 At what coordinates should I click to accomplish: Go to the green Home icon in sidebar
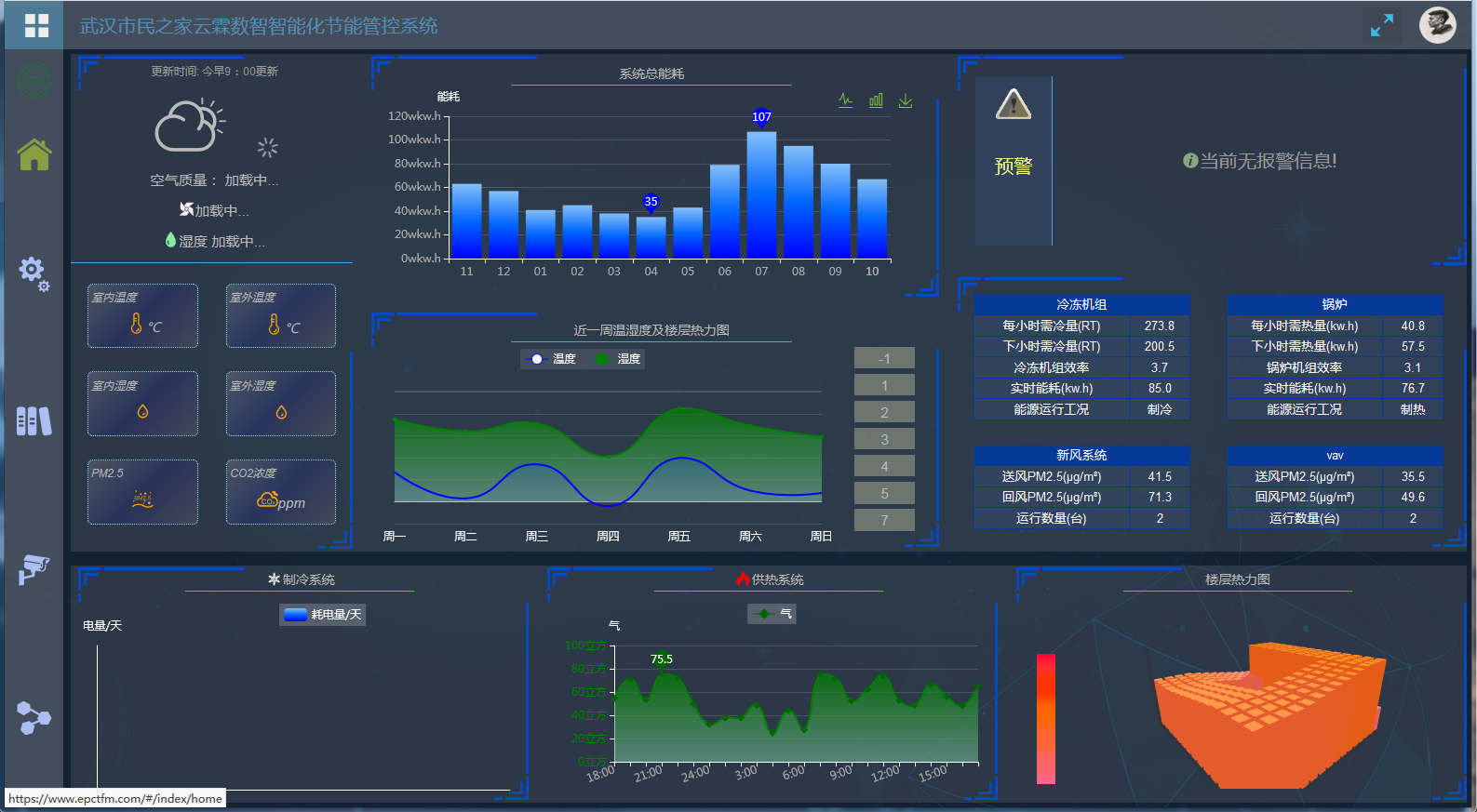point(34,154)
